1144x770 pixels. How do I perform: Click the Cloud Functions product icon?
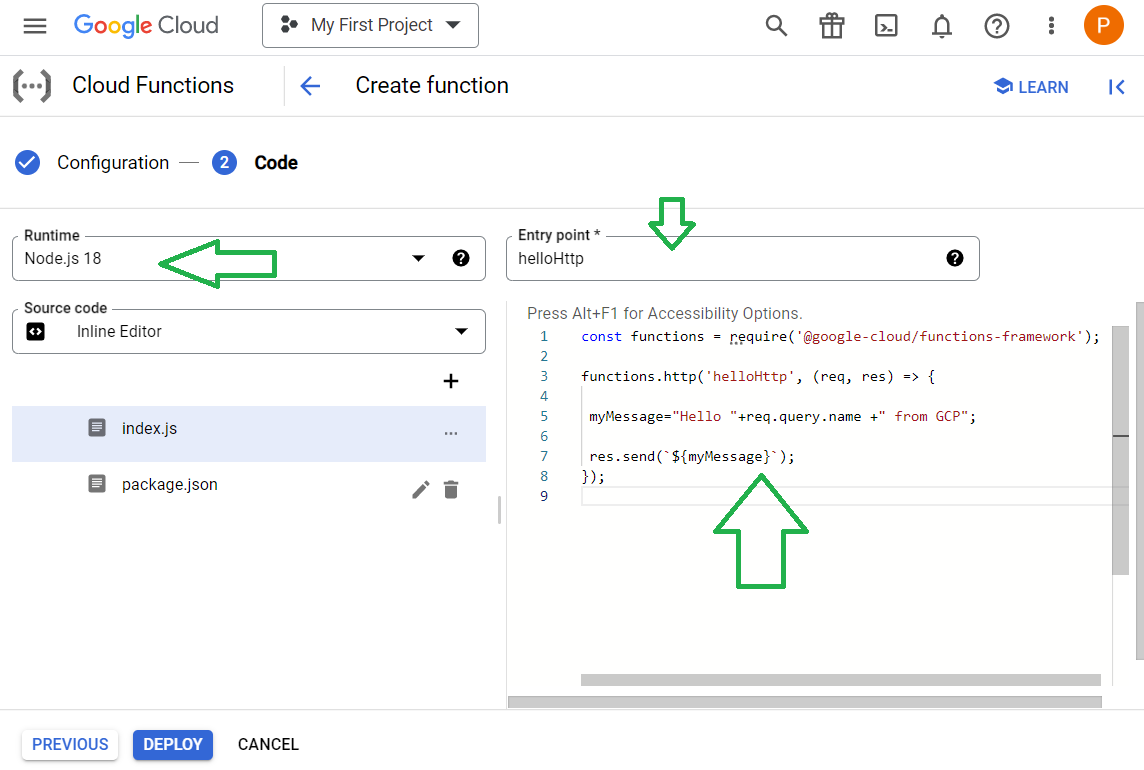pyautogui.click(x=32, y=86)
